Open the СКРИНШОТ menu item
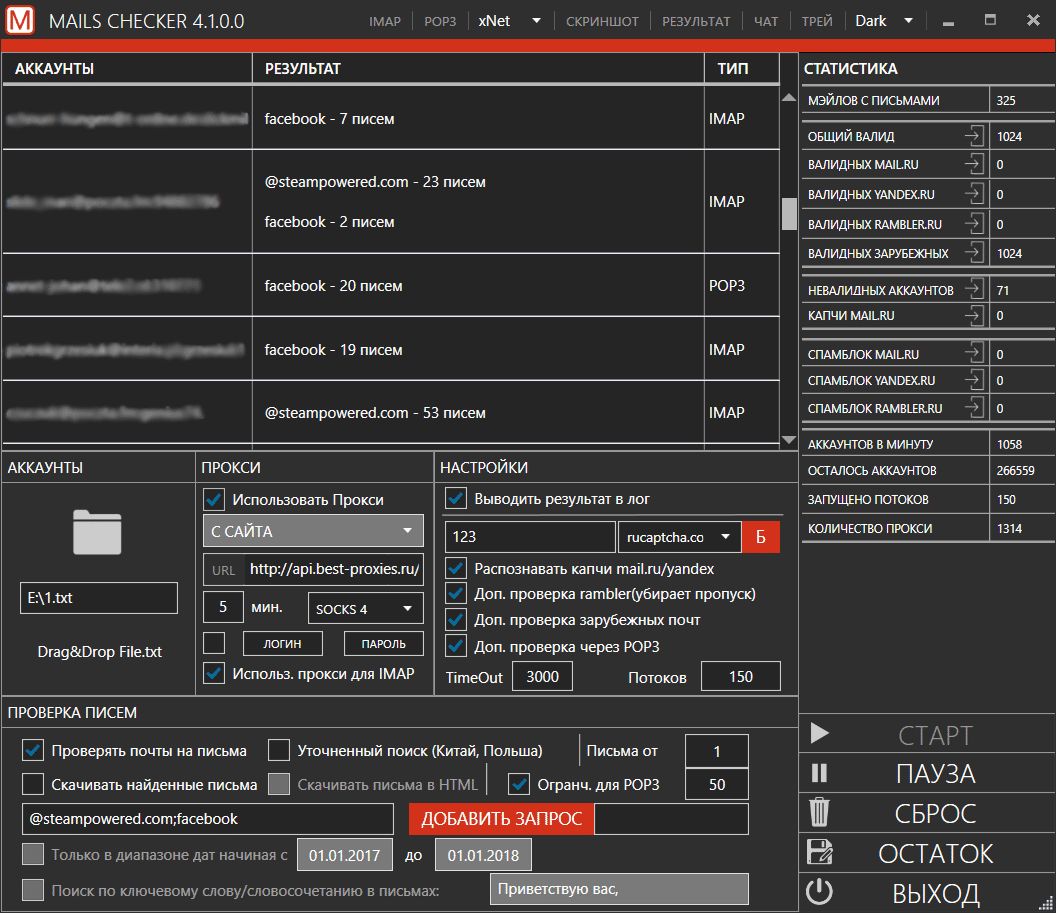The width and height of the screenshot is (1056, 913). click(x=602, y=21)
